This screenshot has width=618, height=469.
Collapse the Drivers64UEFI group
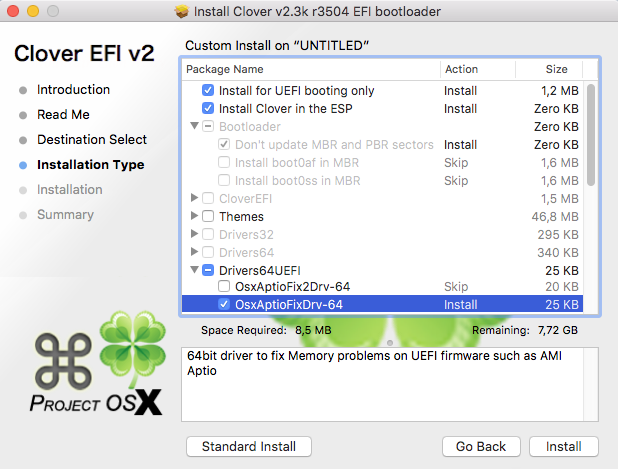click(194, 270)
